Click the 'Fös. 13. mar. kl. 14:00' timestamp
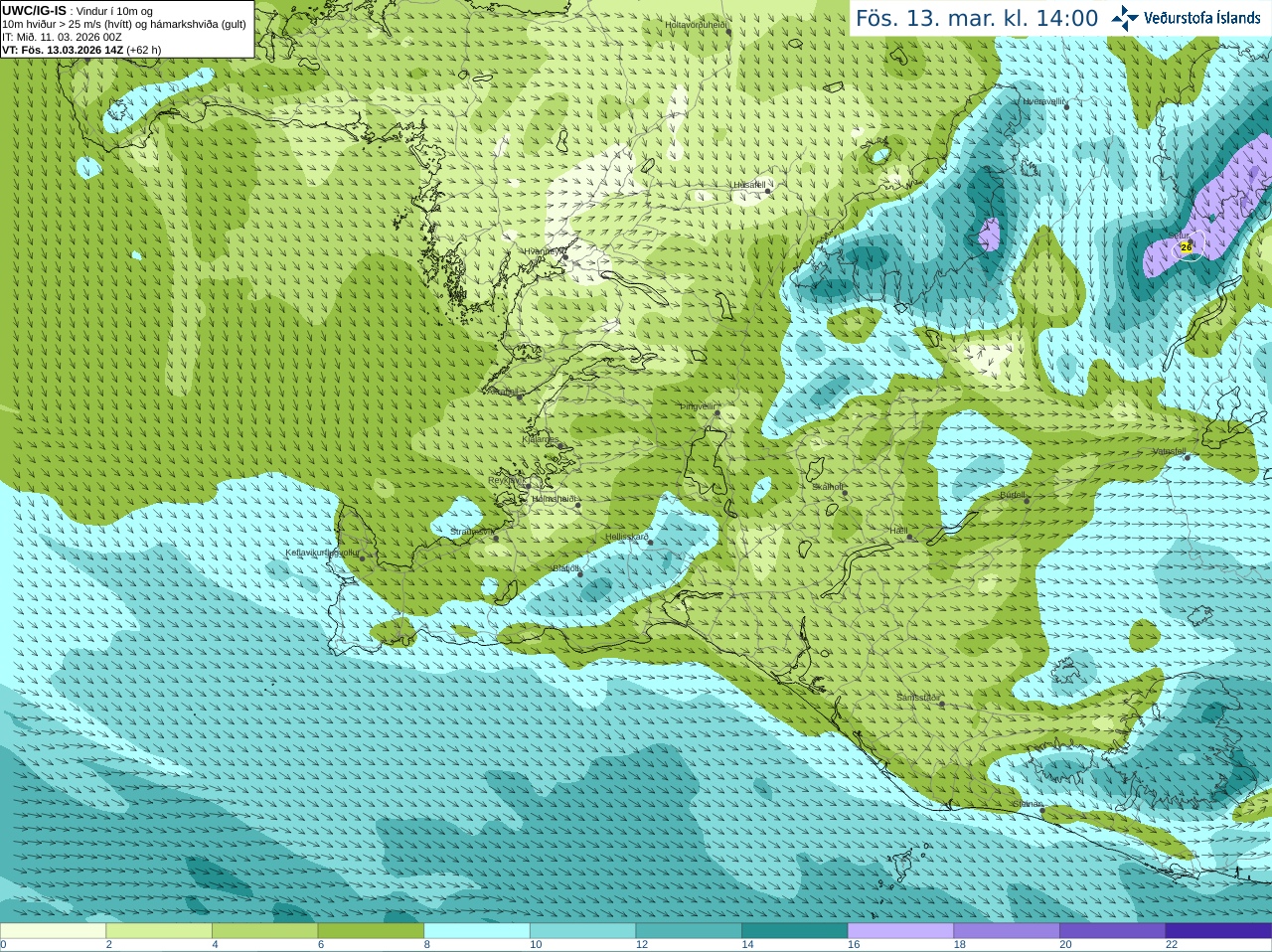Viewport: 1272px width, 952px height. 977,18
